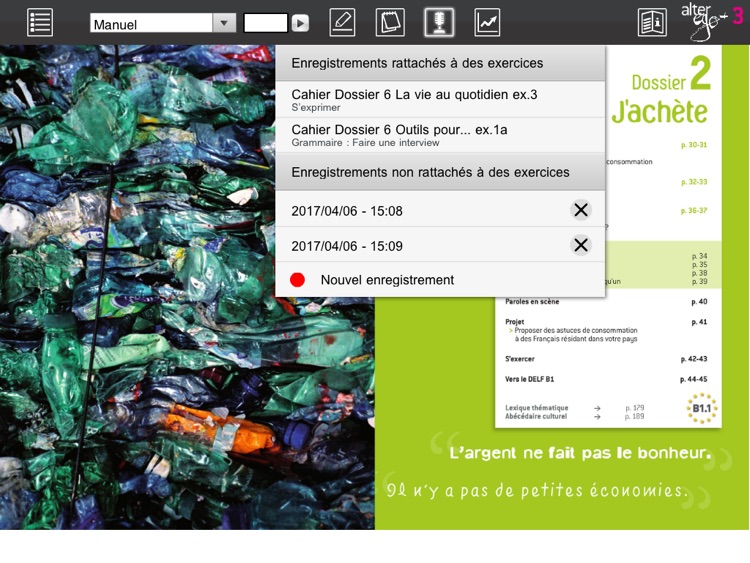
Task: Open the table of contents list icon
Action: coord(40,22)
